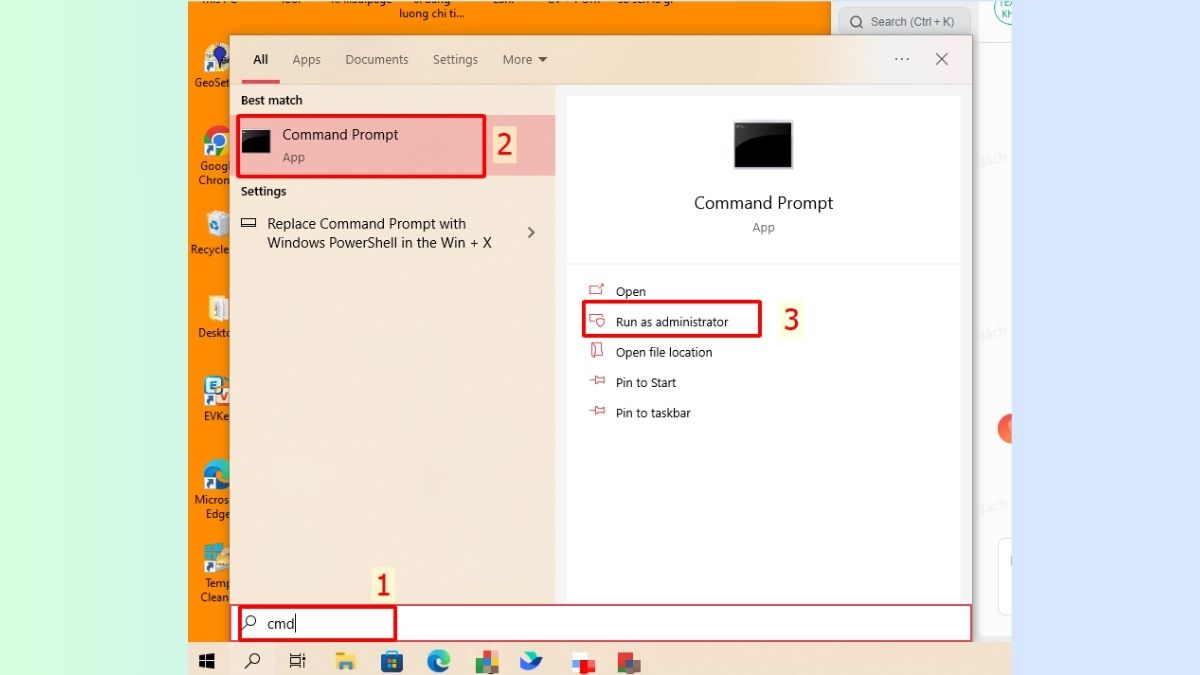Click the Search (Ctrl + K) box in background window
The width and height of the screenshot is (1200, 675).
tap(904, 21)
